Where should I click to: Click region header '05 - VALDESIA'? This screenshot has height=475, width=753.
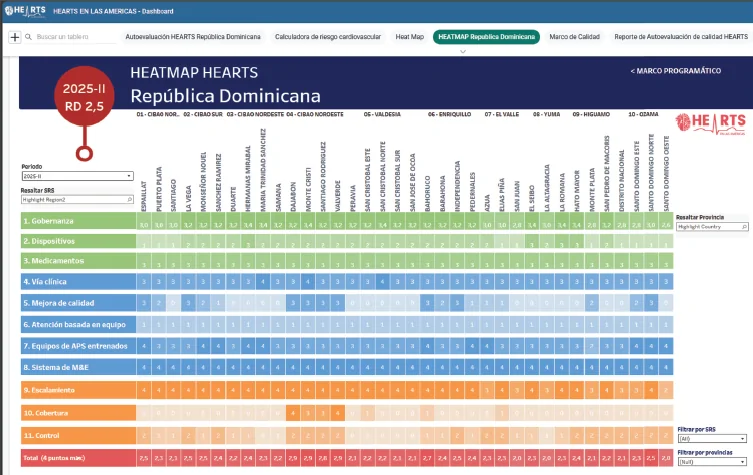click(382, 114)
